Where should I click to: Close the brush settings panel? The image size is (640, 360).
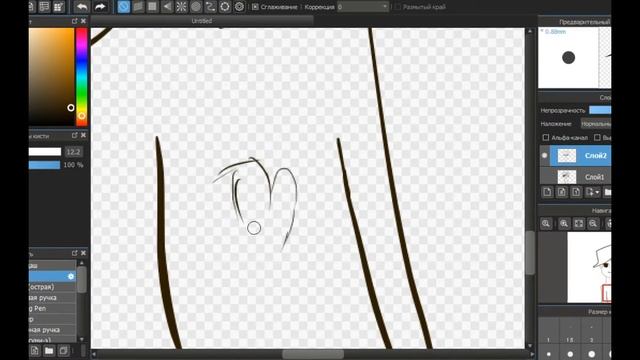tap(83, 135)
